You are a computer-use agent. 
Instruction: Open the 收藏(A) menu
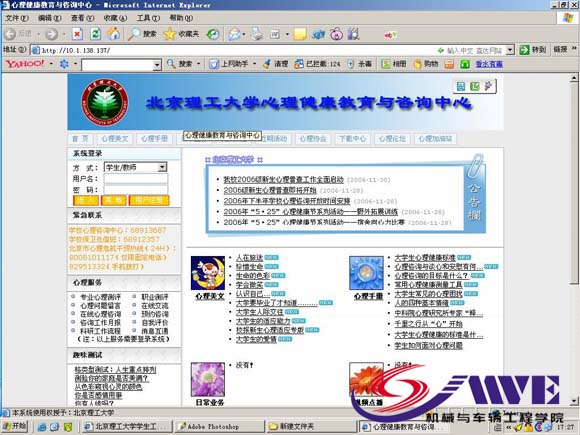point(115,18)
